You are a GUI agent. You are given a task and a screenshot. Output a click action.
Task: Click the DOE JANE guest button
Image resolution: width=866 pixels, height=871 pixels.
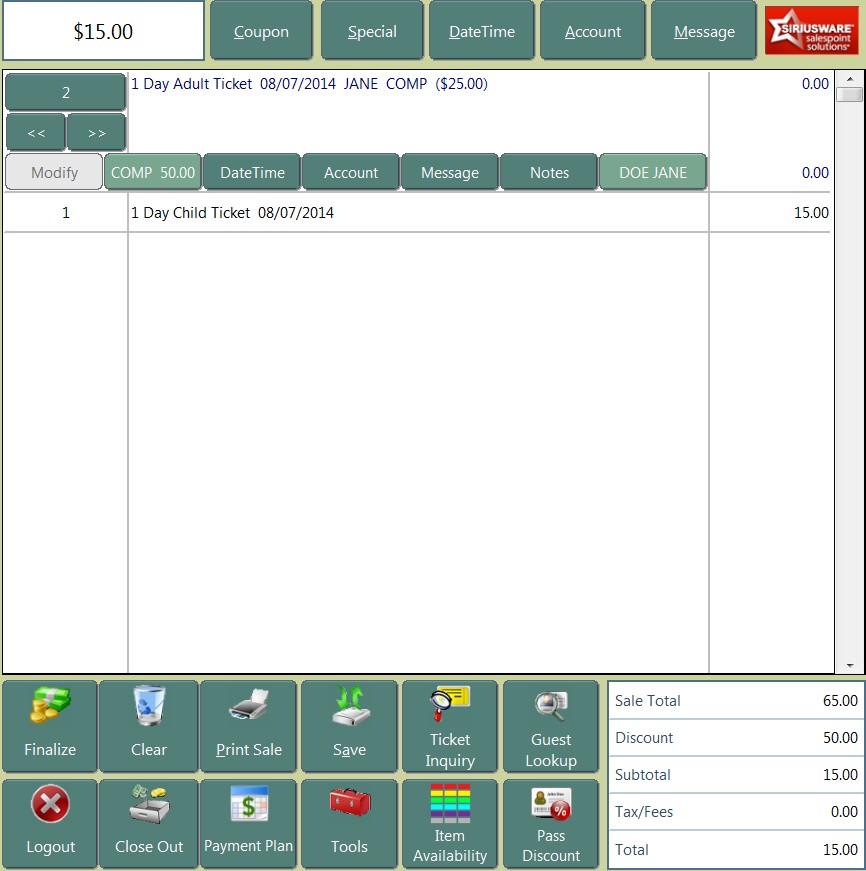(x=653, y=172)
